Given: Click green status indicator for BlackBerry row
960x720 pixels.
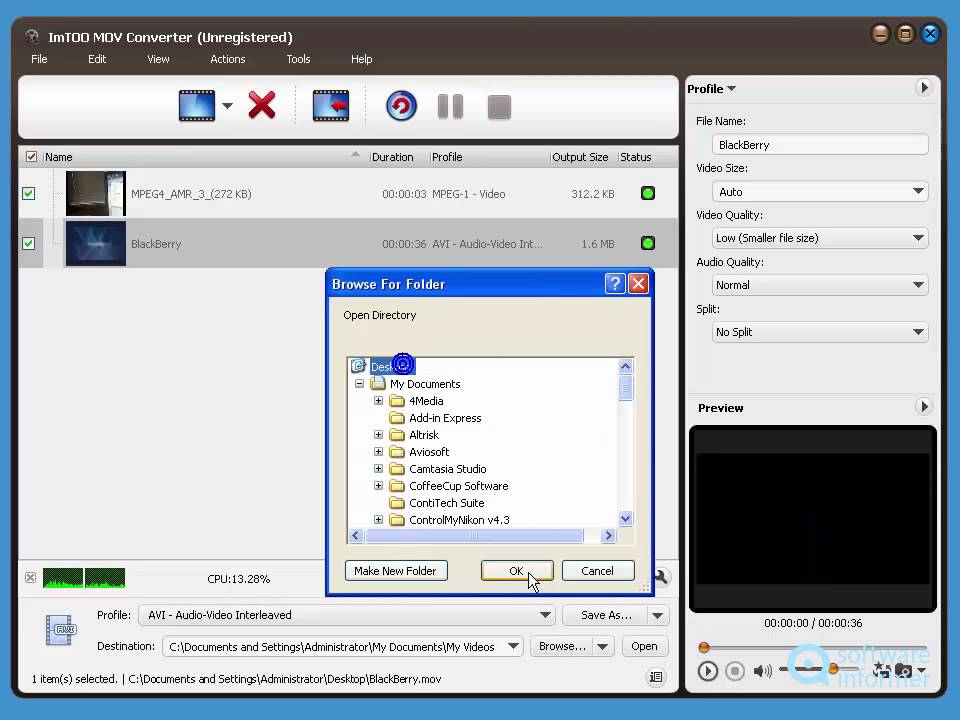Looking at the screenshot, I should click(x=648, y=244).
